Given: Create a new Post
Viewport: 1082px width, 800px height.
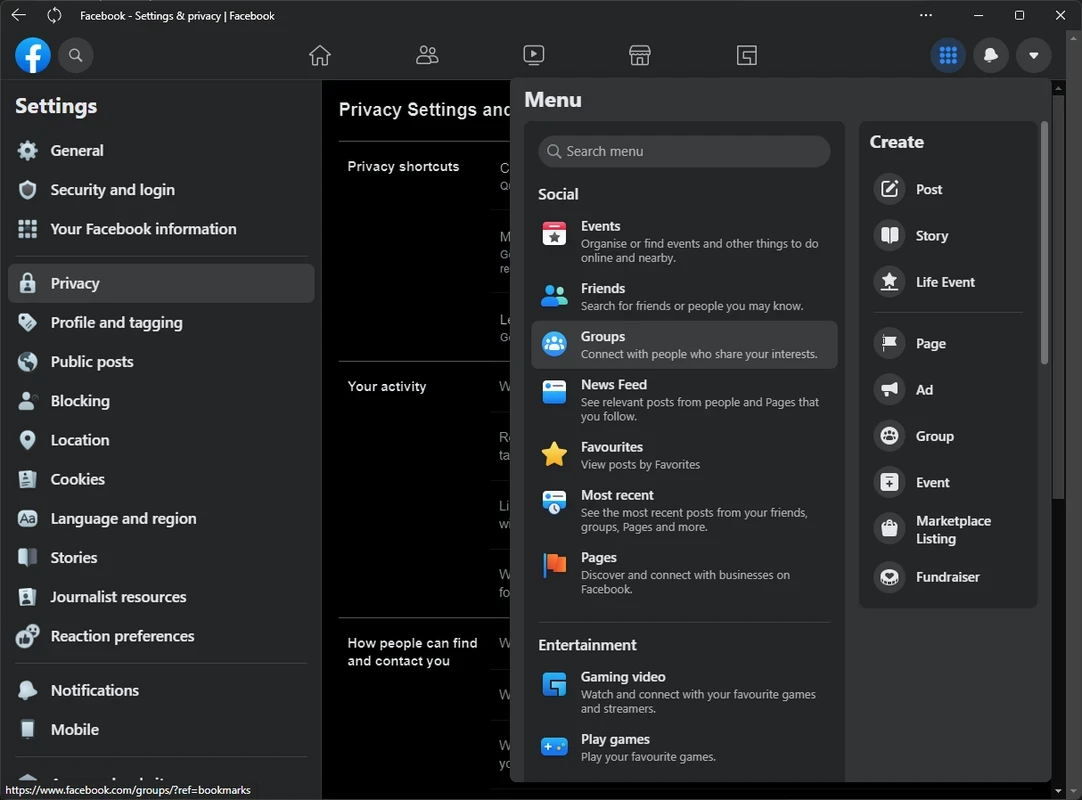Looking at the screenshot, I should [x=929, y=189].
